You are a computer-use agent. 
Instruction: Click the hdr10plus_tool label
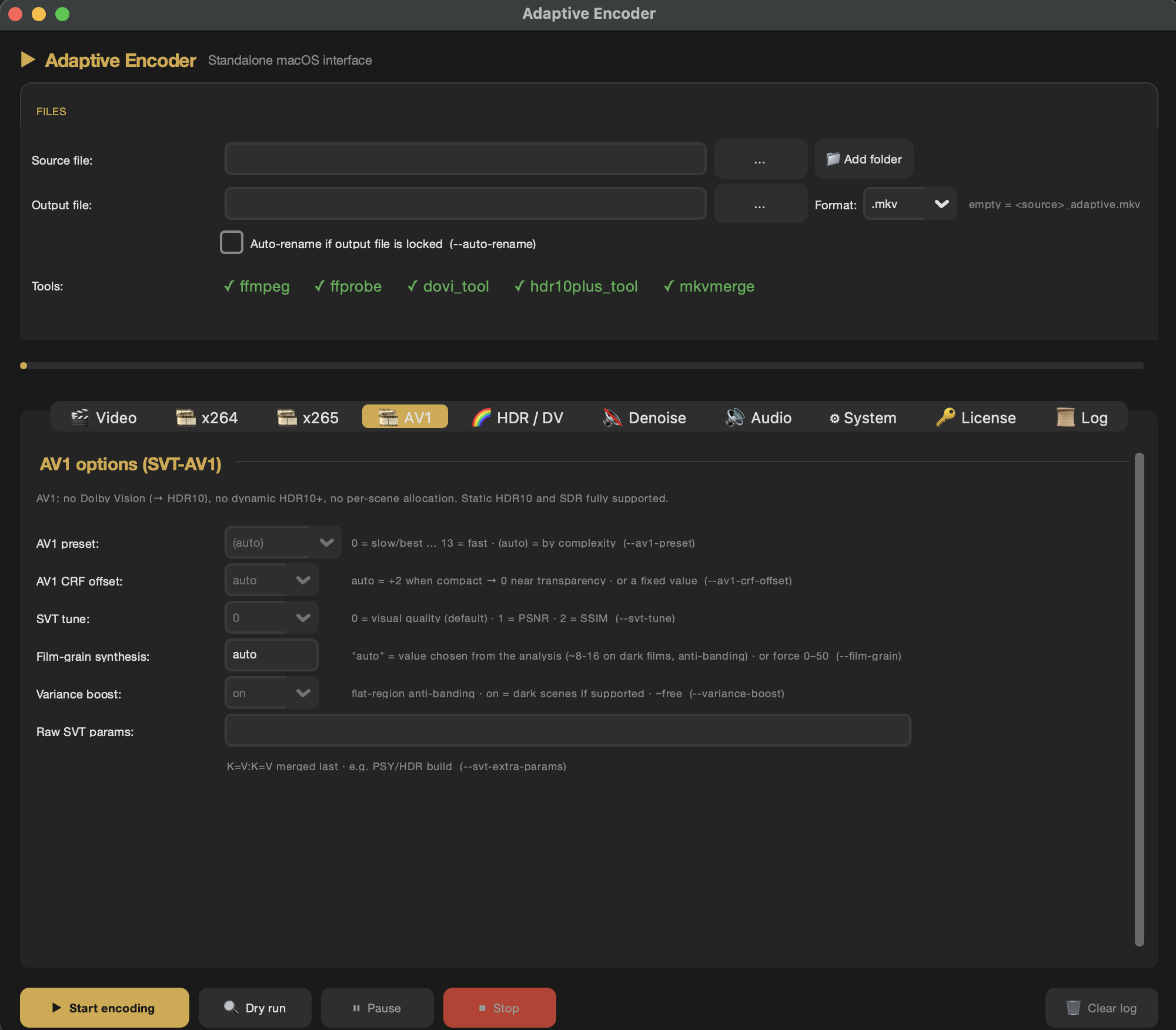584,286
